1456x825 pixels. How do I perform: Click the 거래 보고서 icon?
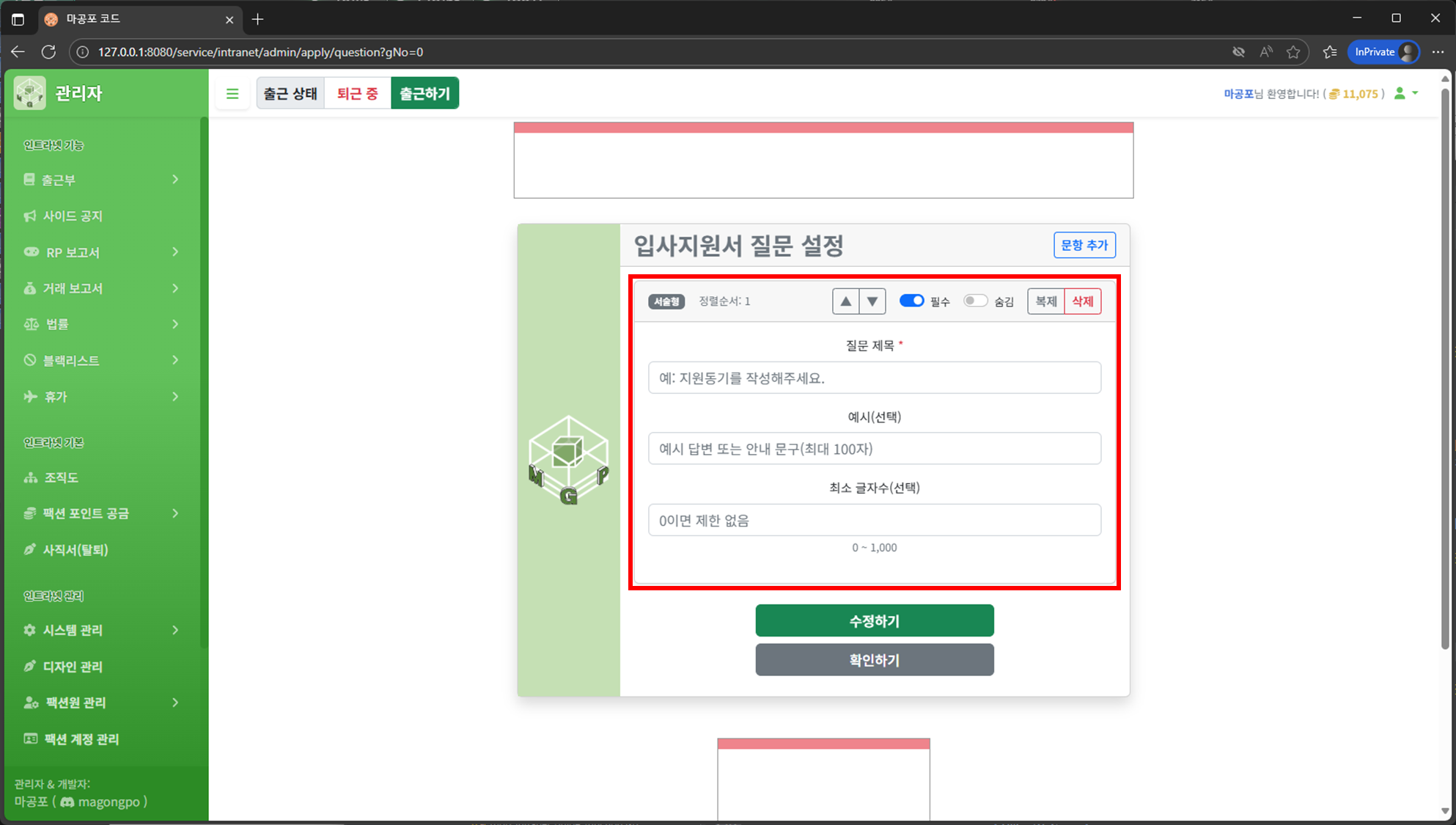tap(30, 288)
